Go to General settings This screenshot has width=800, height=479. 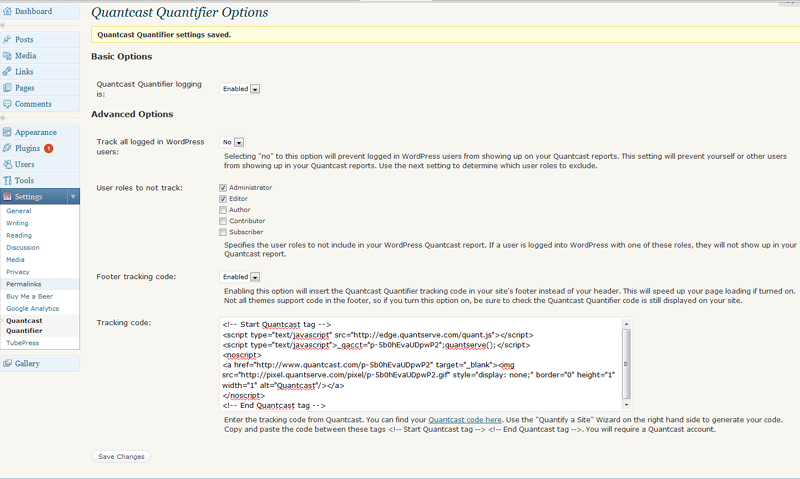[19, 211]
